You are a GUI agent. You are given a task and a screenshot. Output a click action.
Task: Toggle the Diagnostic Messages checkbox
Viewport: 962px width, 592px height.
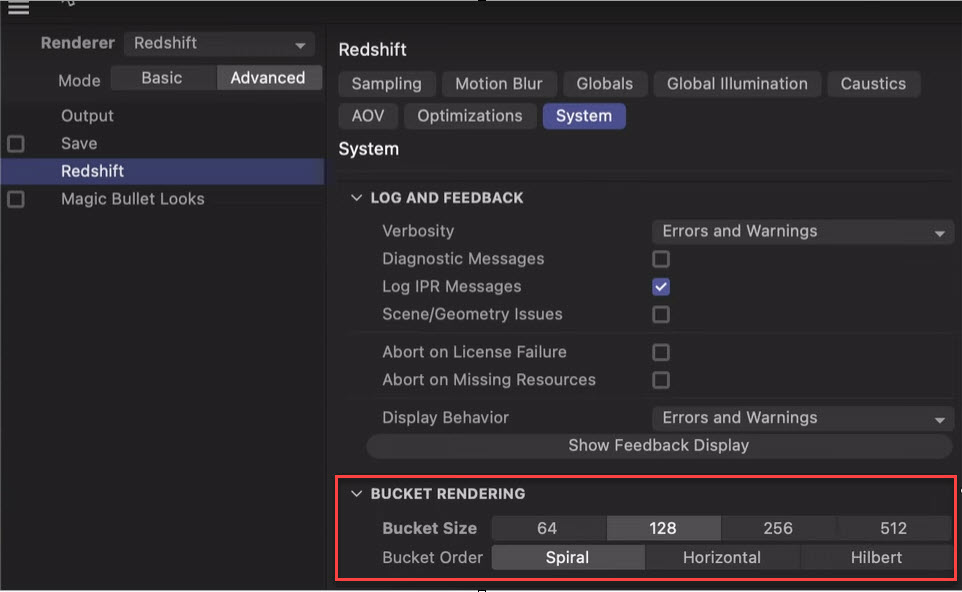tap(661, 259)
